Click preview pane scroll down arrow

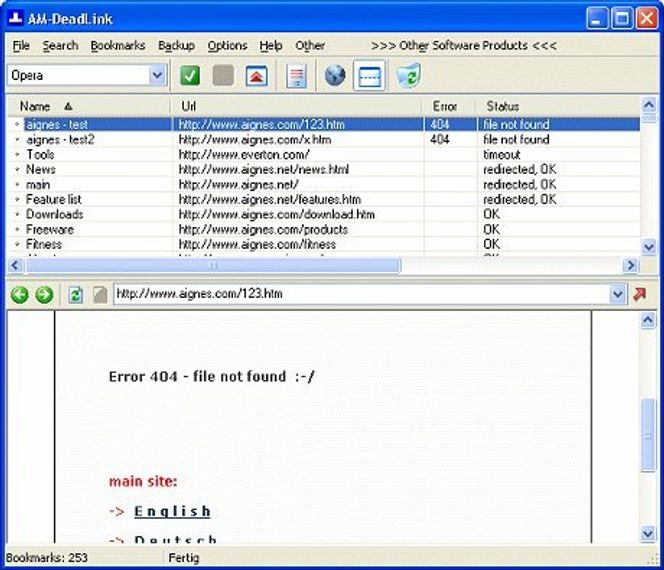click(648, 534)
